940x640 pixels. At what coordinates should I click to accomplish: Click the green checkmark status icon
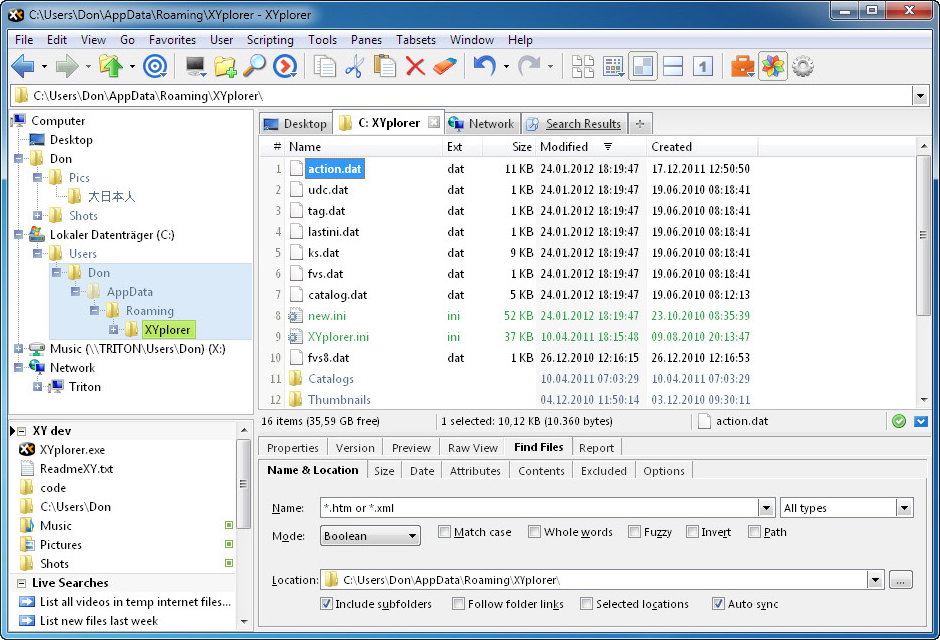click(899, 421)
